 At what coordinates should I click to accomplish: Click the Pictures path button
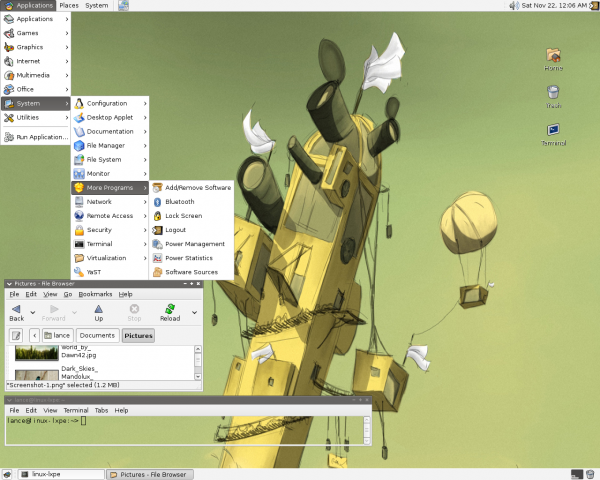[138, 336]
